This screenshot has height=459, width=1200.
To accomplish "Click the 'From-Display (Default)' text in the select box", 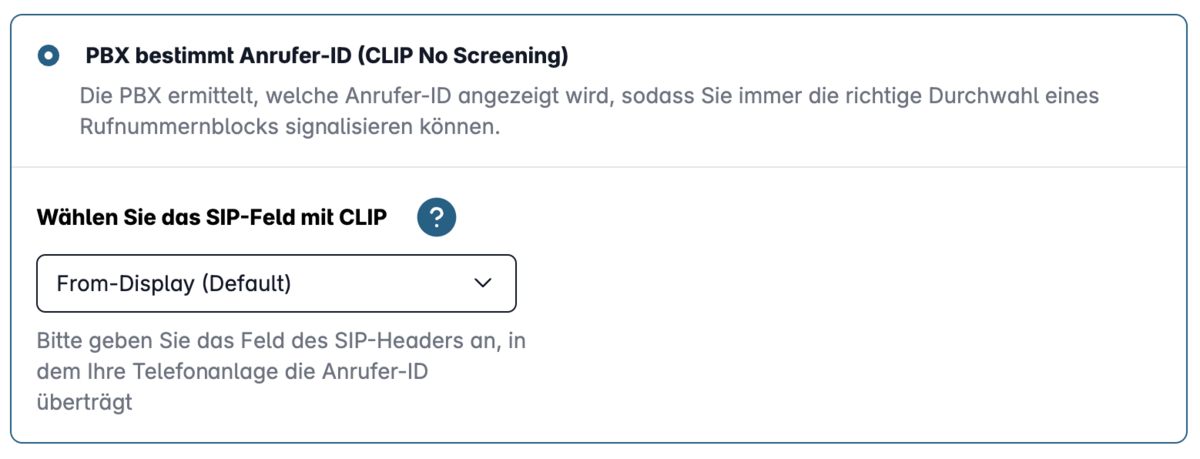I will point(174,283).
